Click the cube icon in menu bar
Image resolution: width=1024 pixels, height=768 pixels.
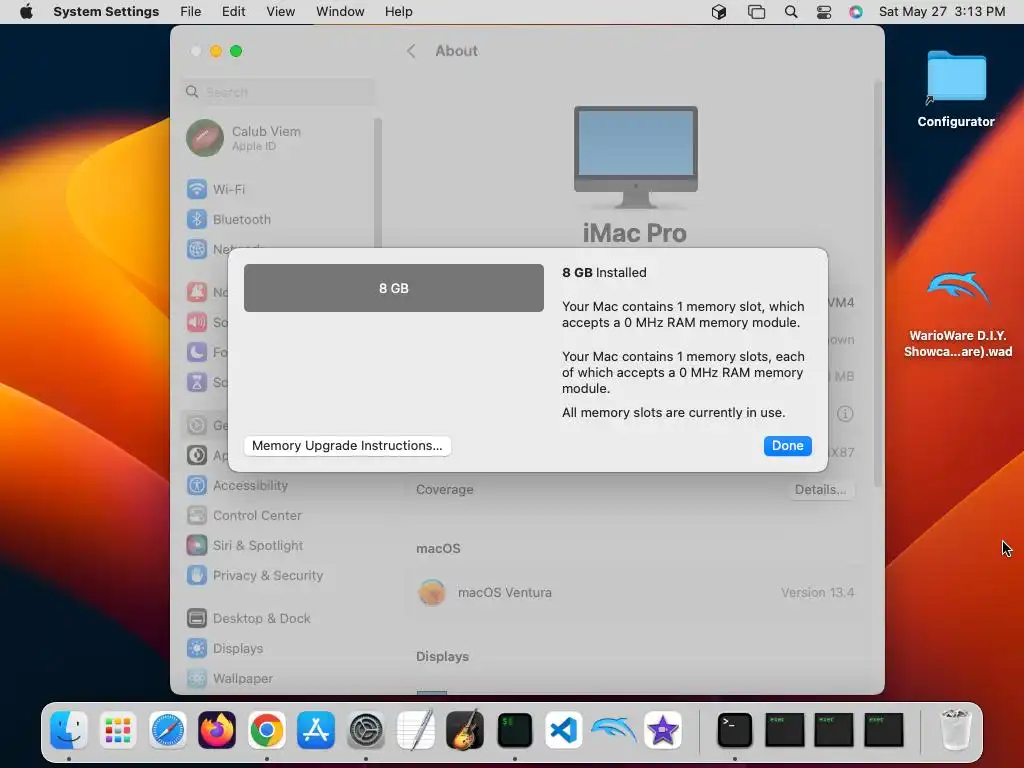(719, 12)
